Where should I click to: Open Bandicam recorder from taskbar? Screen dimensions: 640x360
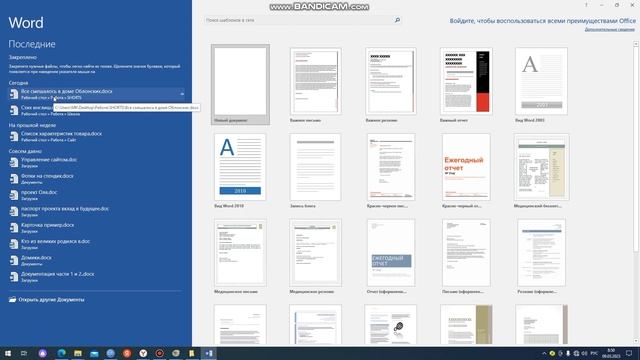(x=160, y=353)
